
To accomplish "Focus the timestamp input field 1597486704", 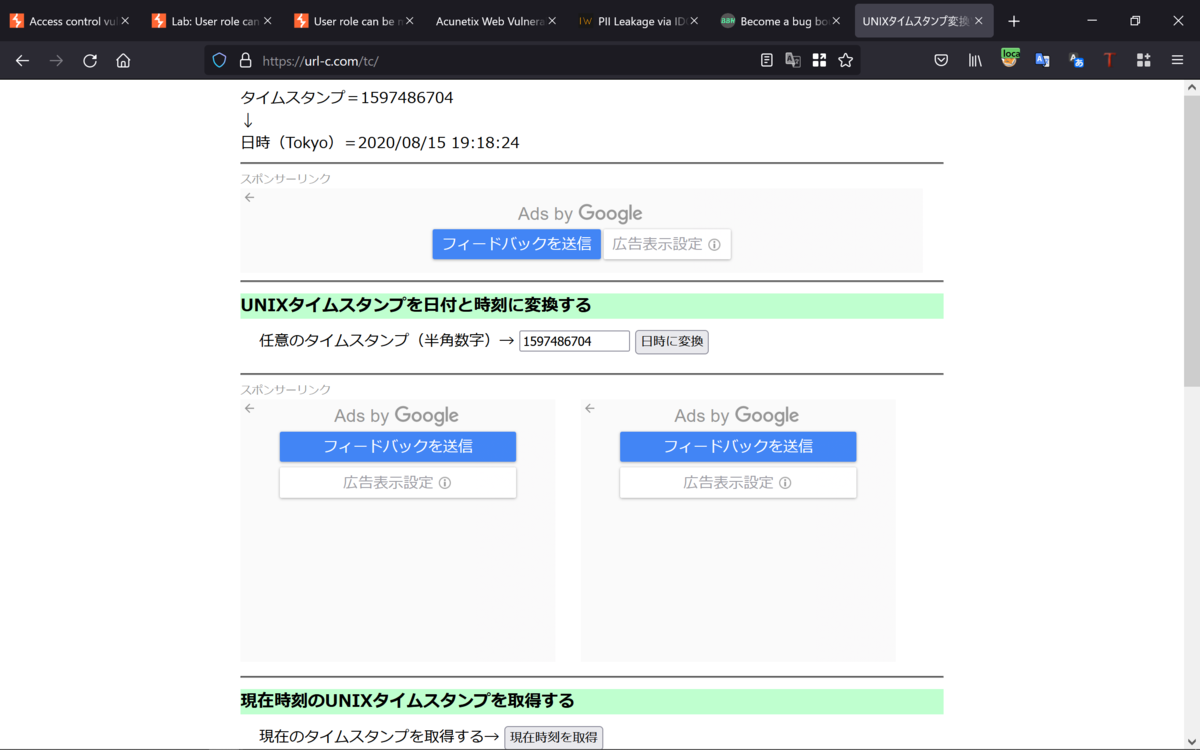I will [574, 342].
